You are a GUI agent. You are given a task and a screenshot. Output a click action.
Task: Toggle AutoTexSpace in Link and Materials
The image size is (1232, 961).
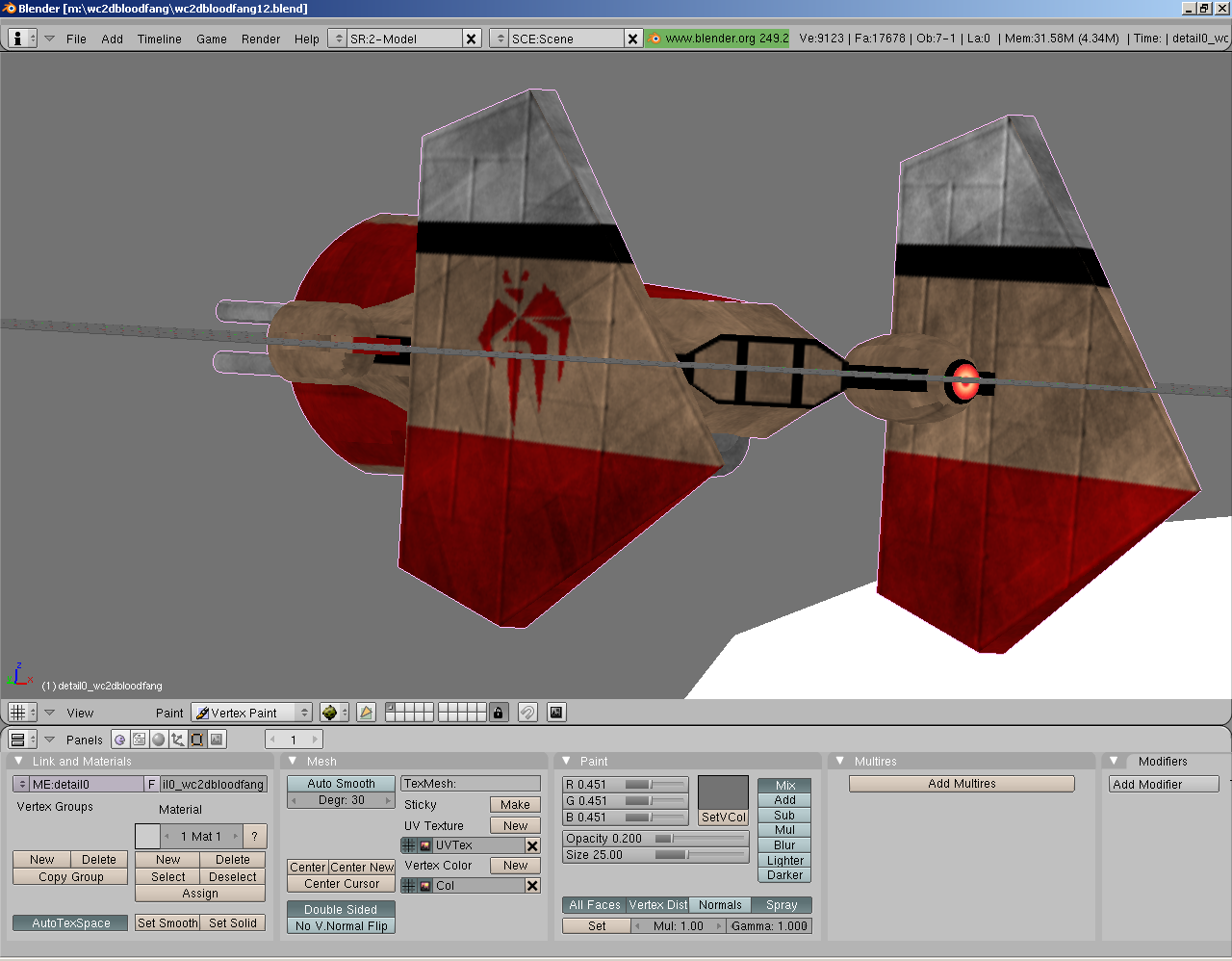(70, 923)
